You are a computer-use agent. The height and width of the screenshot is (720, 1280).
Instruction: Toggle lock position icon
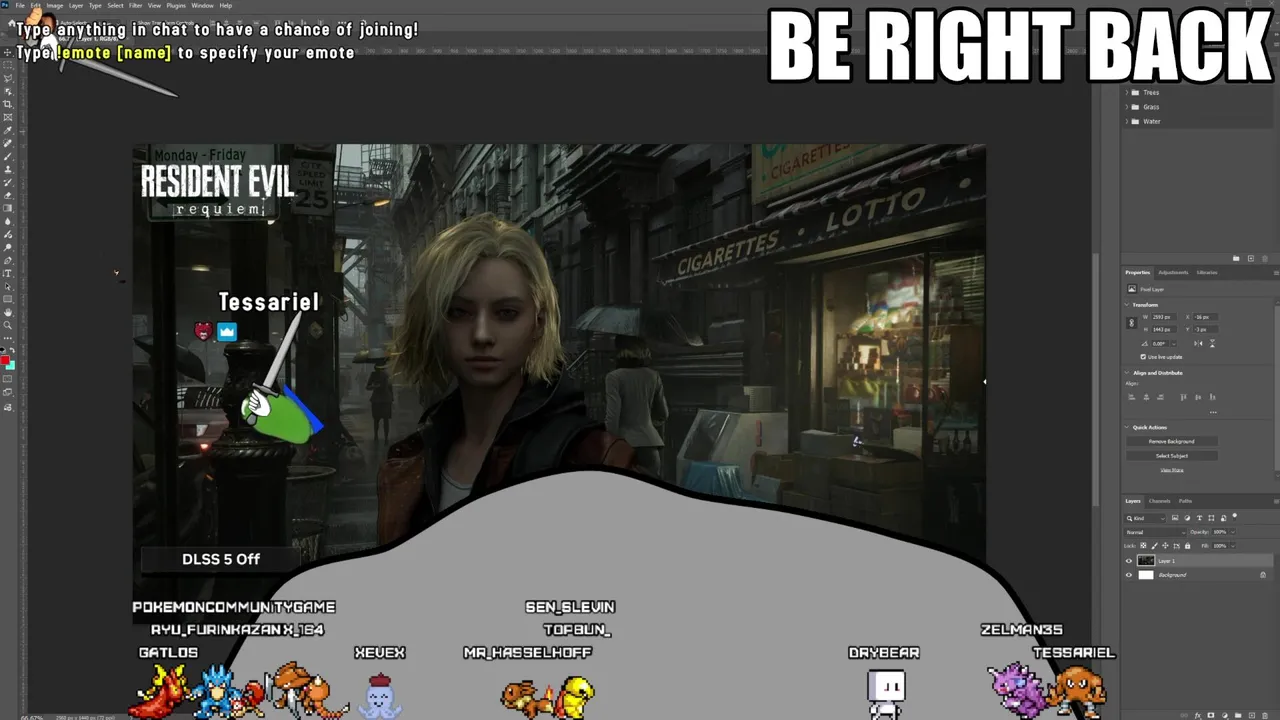click(1165, 546)
